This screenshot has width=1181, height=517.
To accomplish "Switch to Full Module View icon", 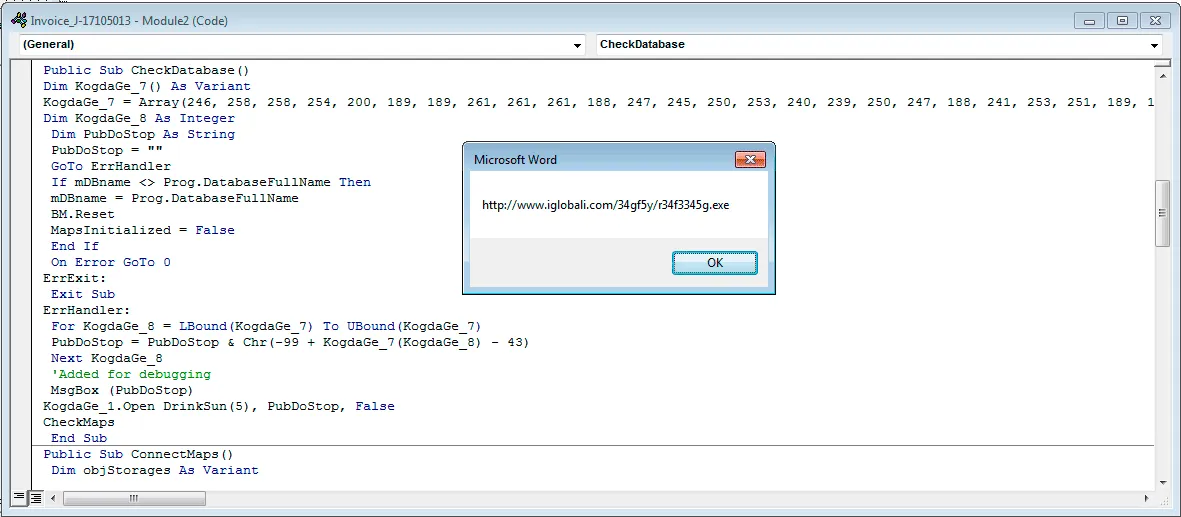I will (35, 498).
